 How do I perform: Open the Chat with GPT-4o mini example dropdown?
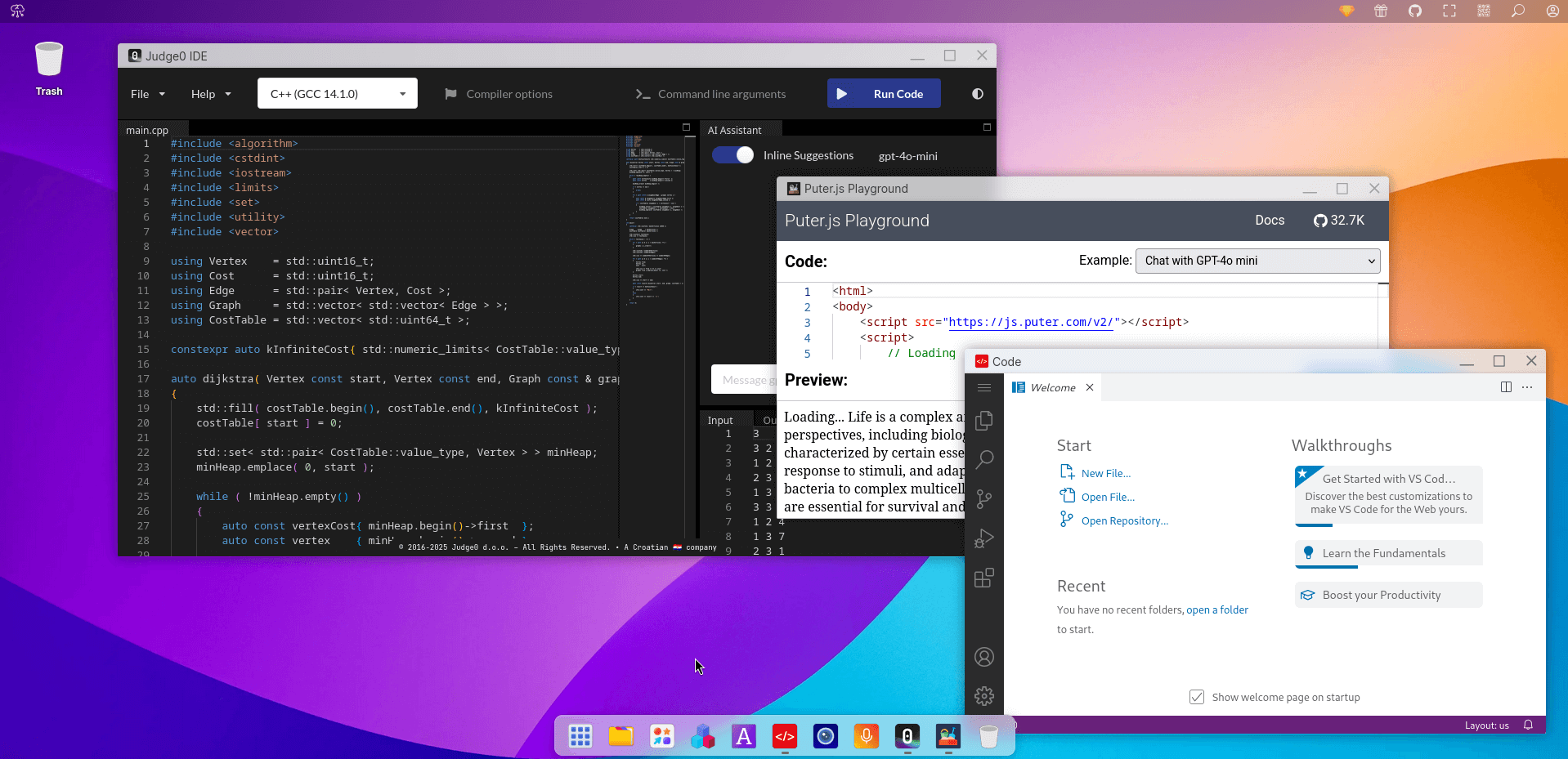coord(1257,261)
